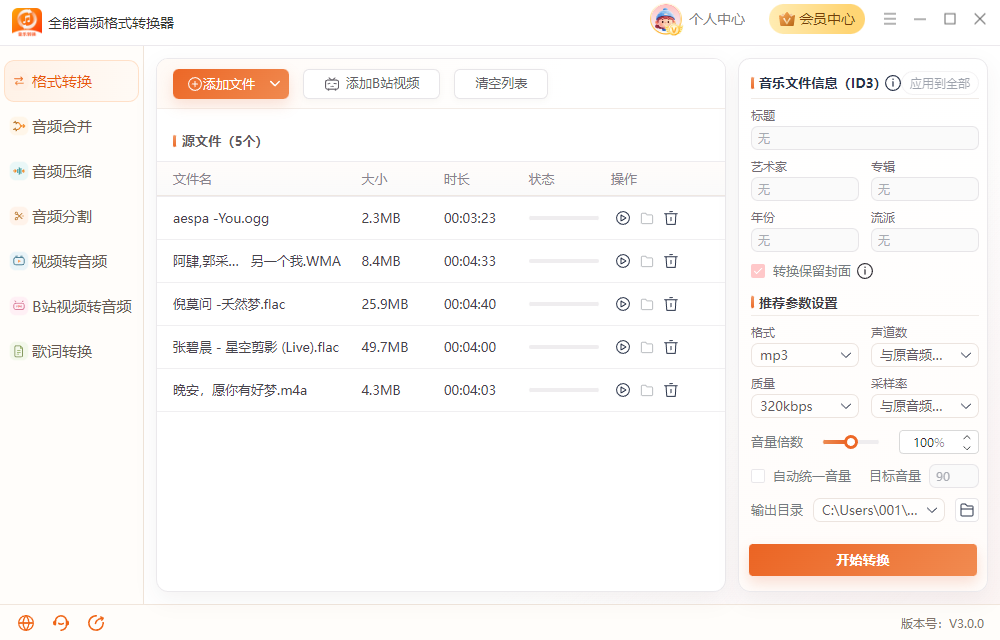Play the 另一个我.WMA file
This screenshot has width=1000, height=640.
click(622, 261)
